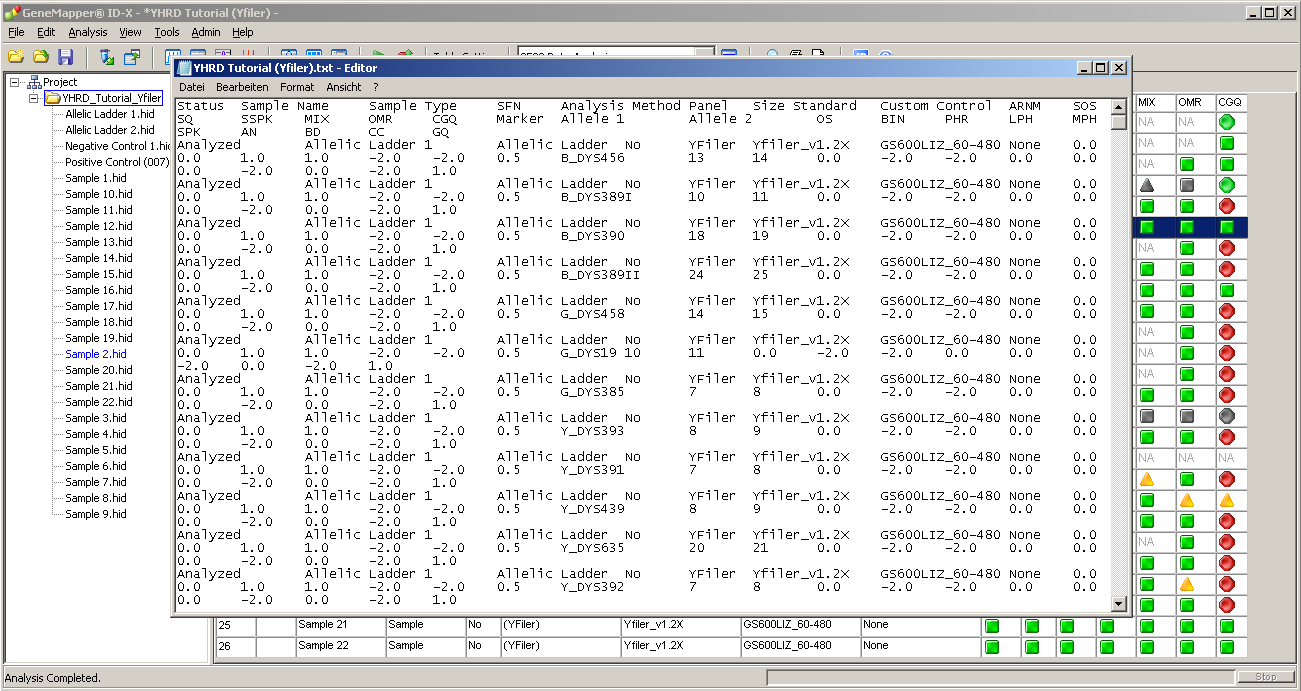The height and width of the screenshot is (691, 1301).
Task: Open the Datei menu in the Editor
Action: coord(191,87)
